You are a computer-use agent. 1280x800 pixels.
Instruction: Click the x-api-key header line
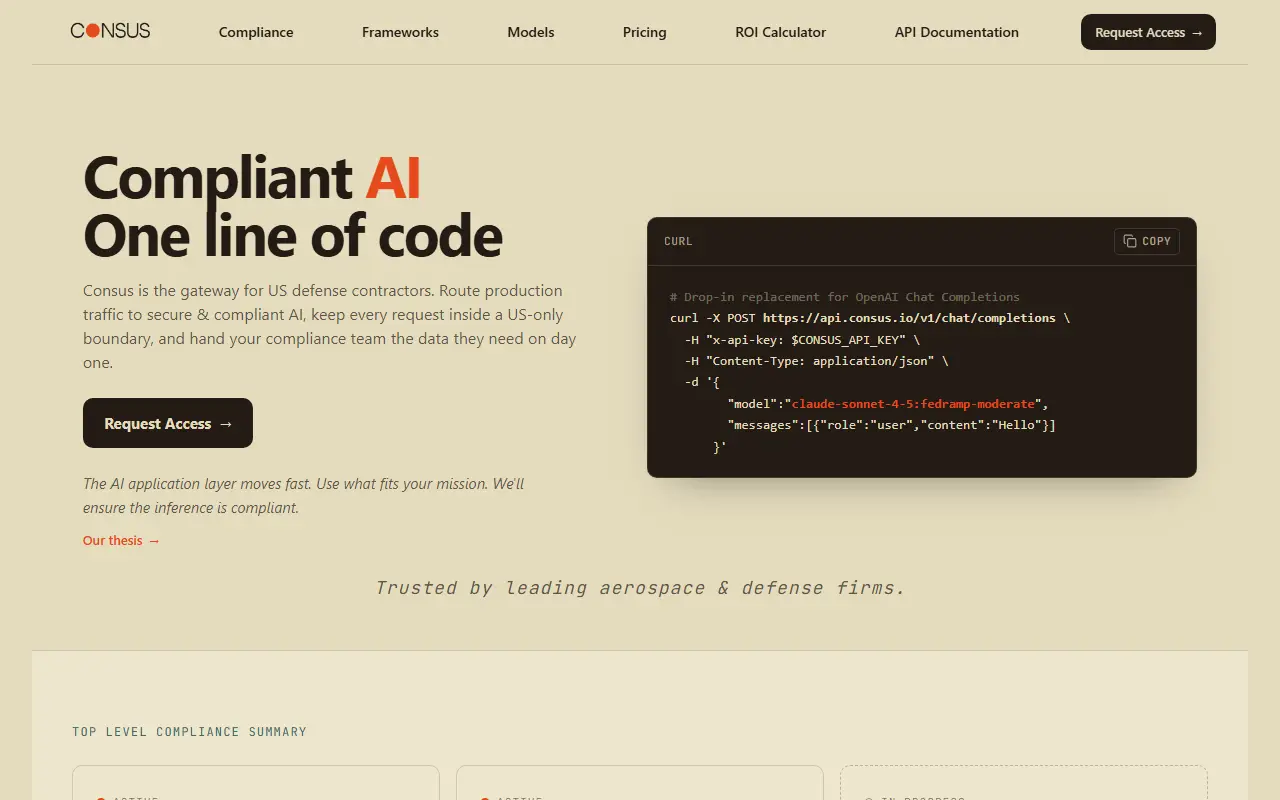point(802,339)
